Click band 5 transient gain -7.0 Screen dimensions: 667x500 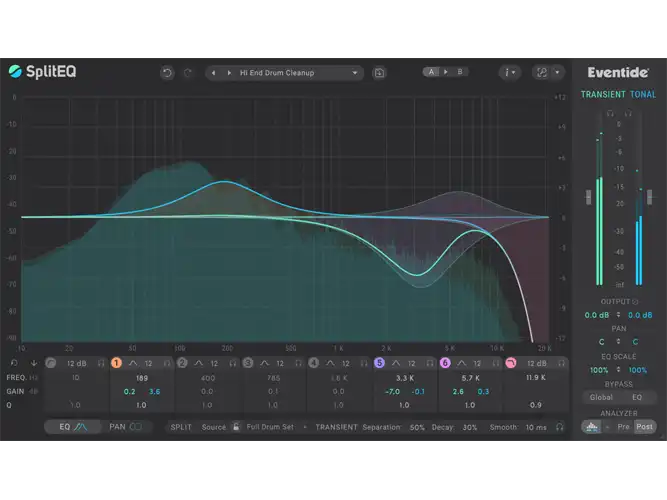click(x=392, y=391)
